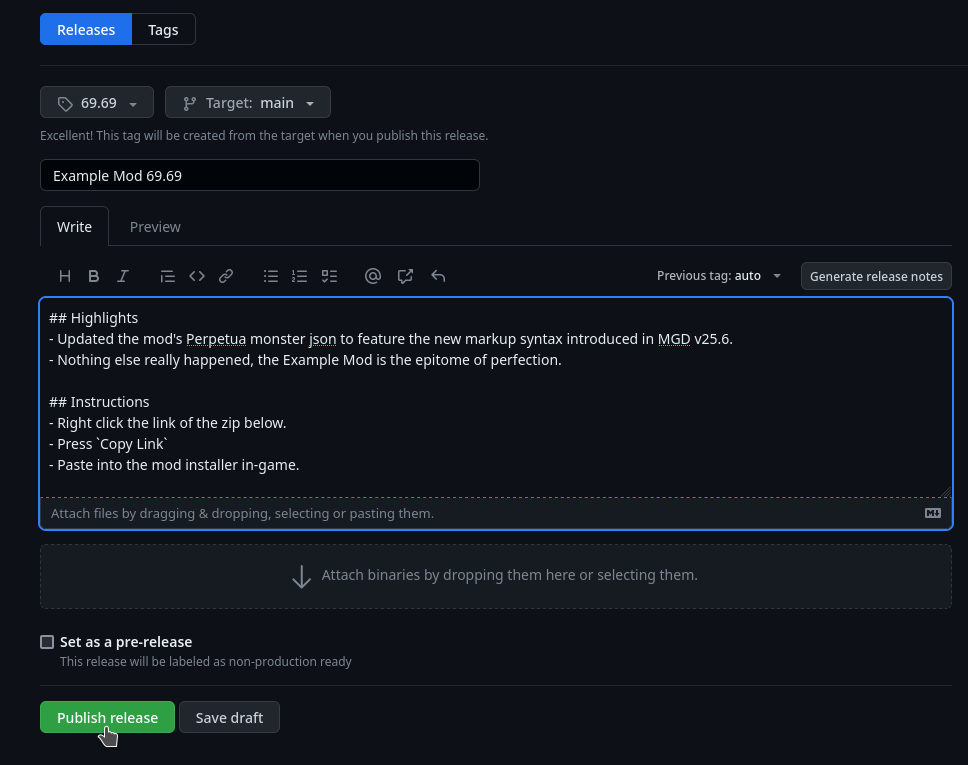The image size is (968, 765).
Task: Insert a numbered list
Action: (x=299, y=276)
